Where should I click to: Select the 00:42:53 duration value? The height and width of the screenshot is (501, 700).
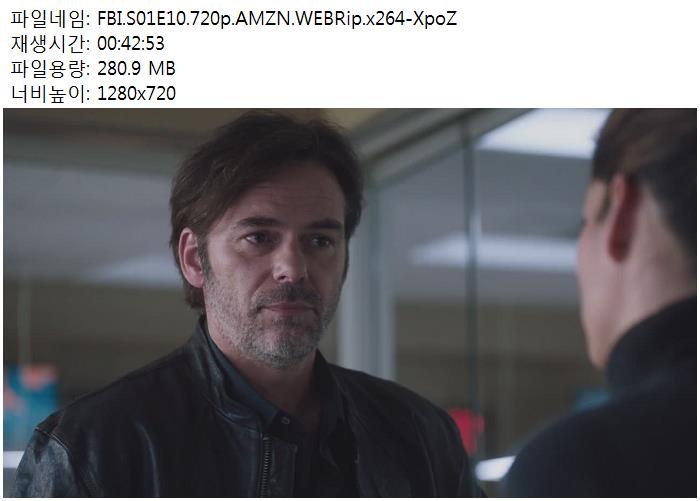pos(131,44)
